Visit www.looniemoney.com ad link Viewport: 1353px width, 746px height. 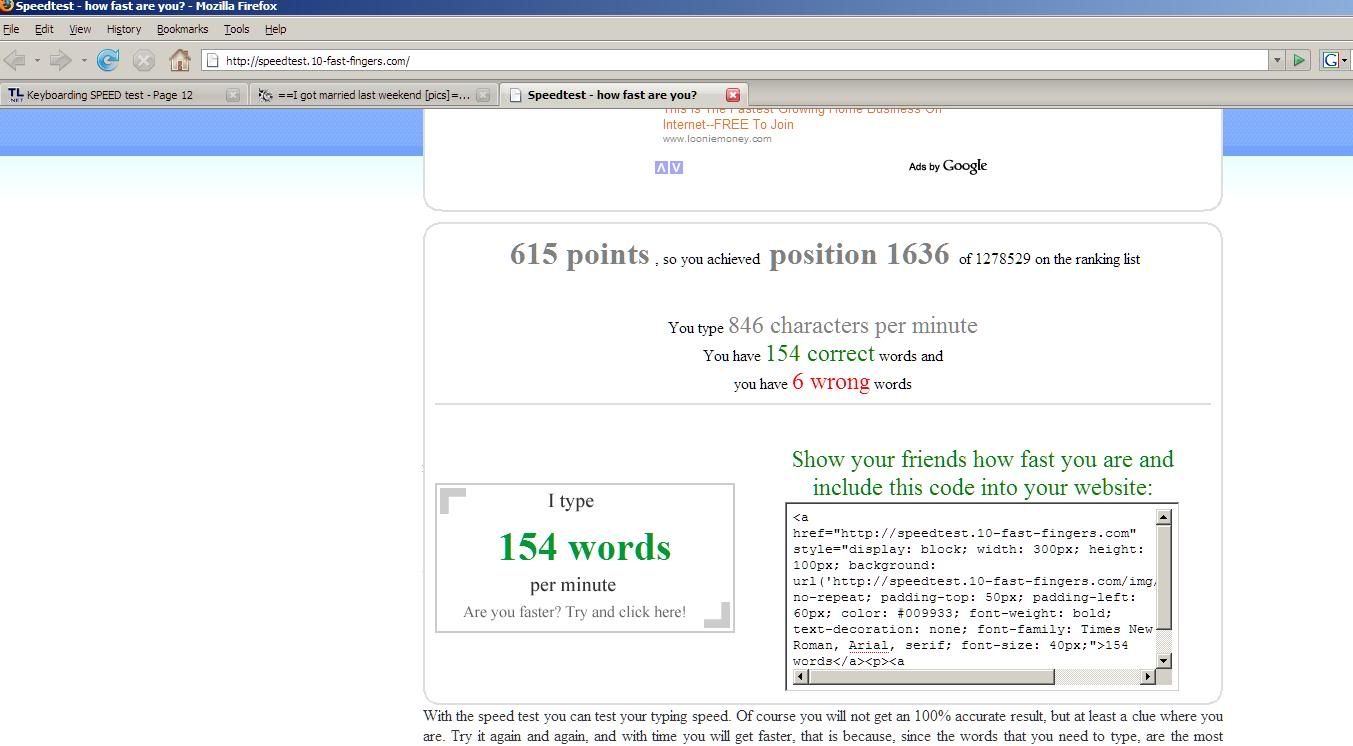pos(717,139)
